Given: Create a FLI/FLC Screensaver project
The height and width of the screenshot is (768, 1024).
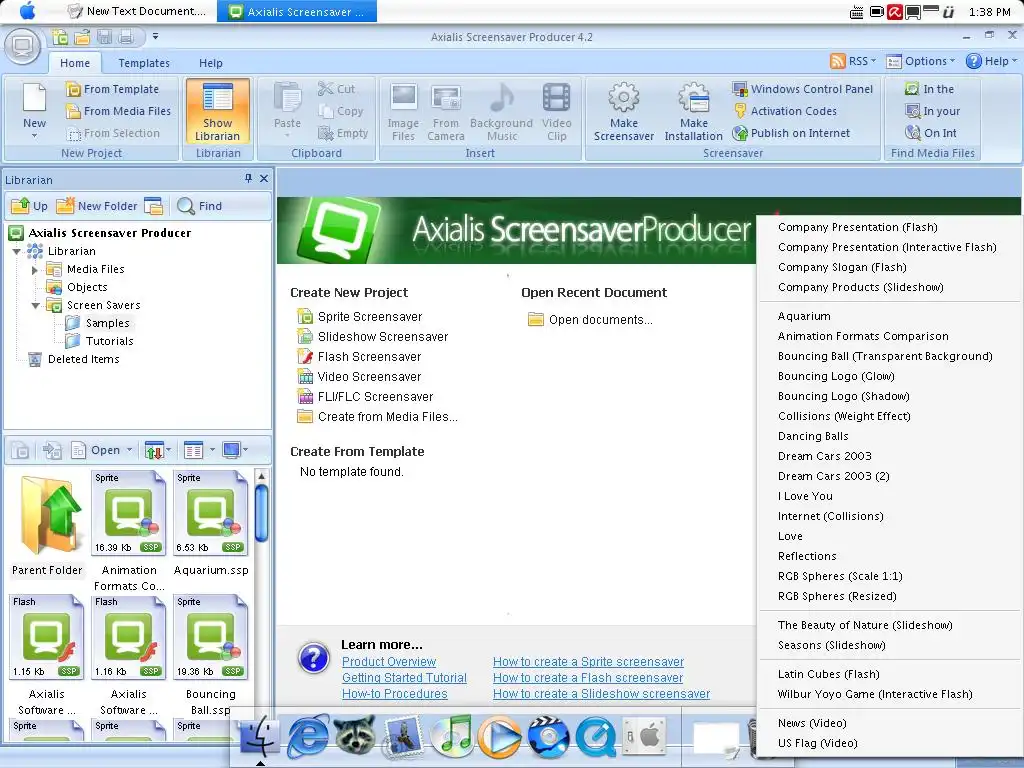Looking at the screenshot, I should [x=375, y=397].
